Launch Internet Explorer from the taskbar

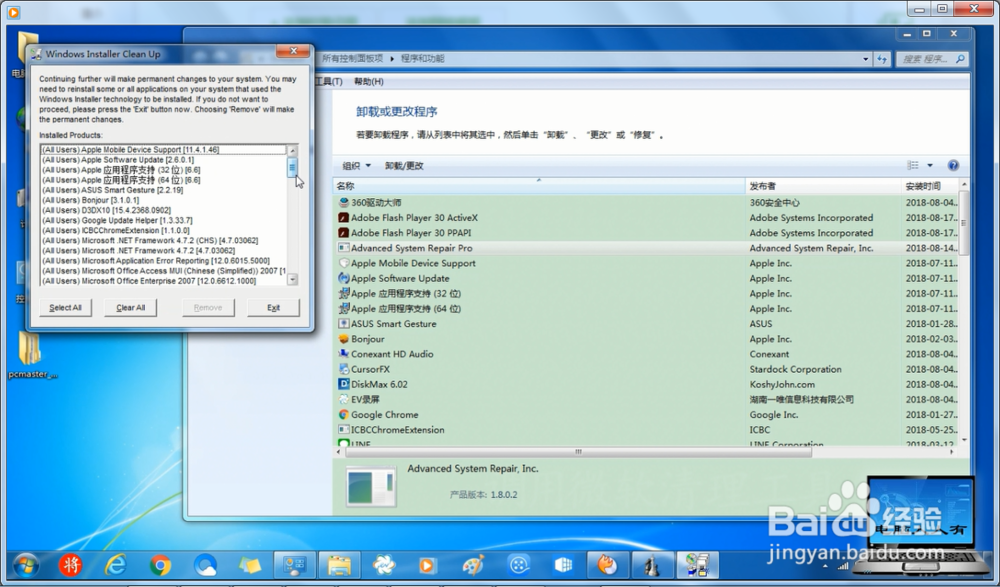115,565
